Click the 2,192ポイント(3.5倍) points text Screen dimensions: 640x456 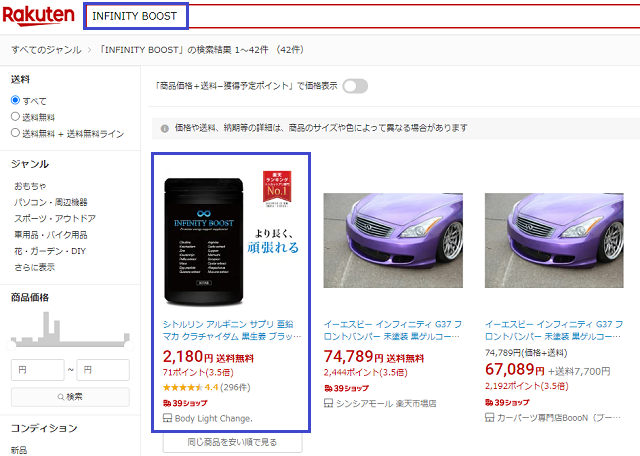pos(527,386)
